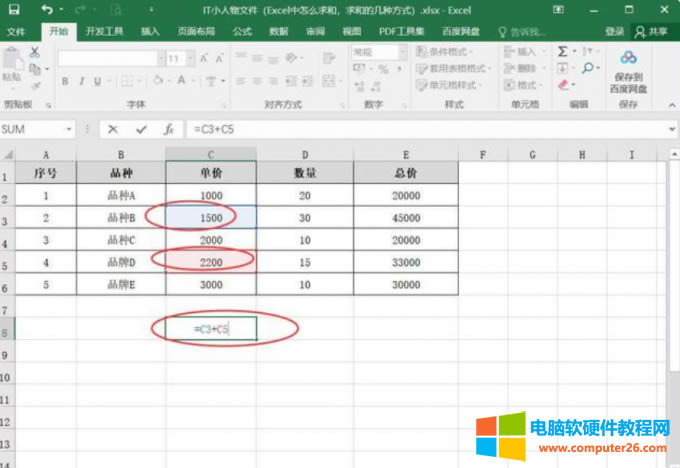680x468 pixels.
Task: Click the AutoSum sigma icon
Action: 563,51
